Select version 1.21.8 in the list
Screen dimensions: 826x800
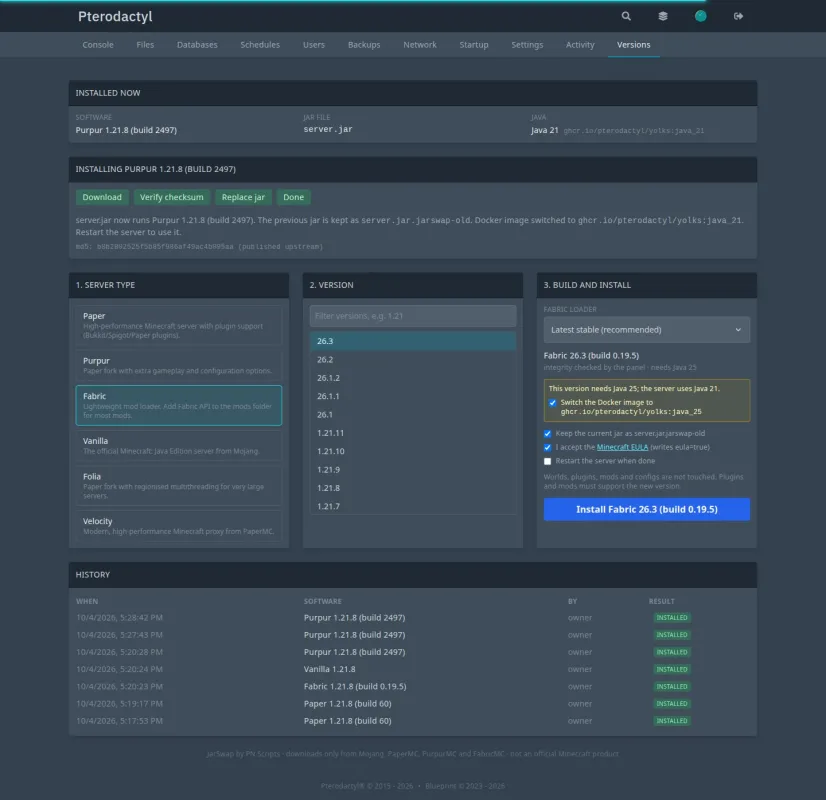(x=413, y=488)
